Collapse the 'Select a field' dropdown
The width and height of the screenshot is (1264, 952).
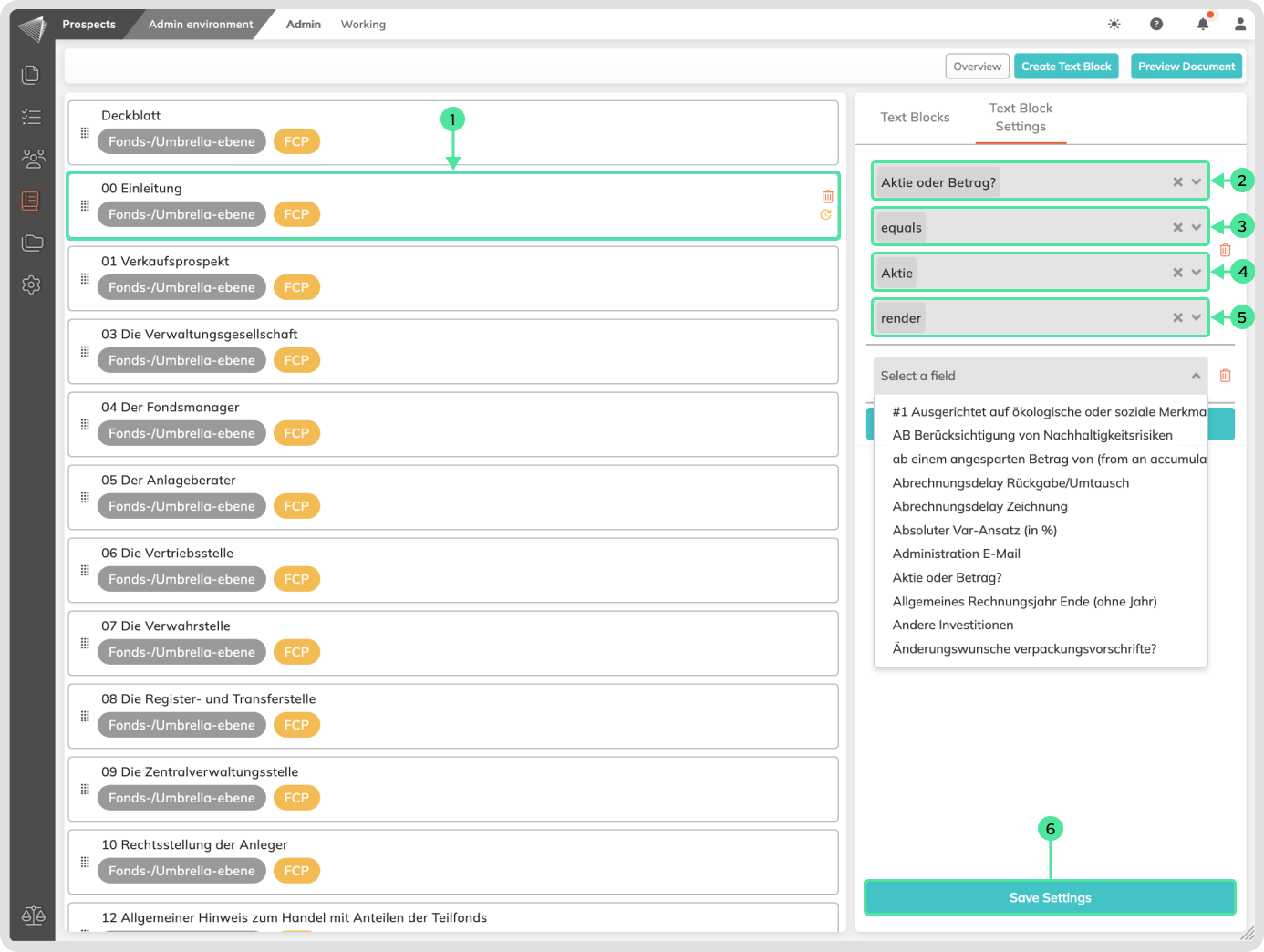coord(1196,376)
